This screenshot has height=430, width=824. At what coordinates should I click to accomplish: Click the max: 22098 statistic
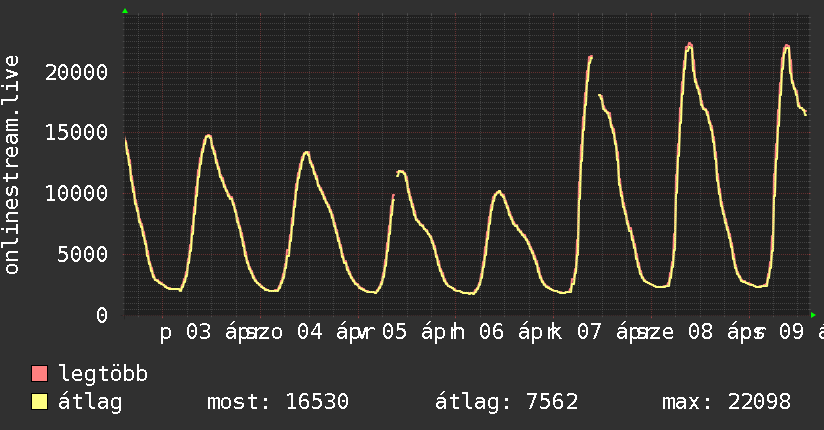point(726,402)
